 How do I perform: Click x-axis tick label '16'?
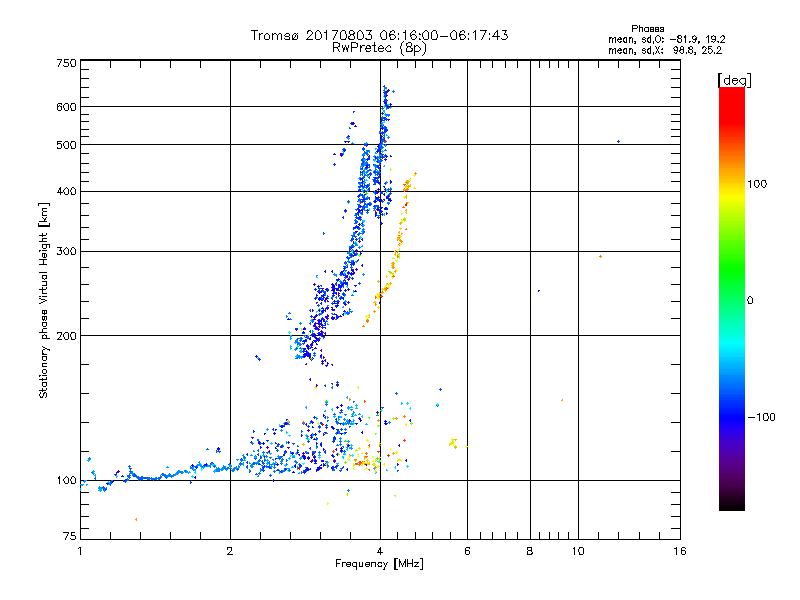coord(680,551)
